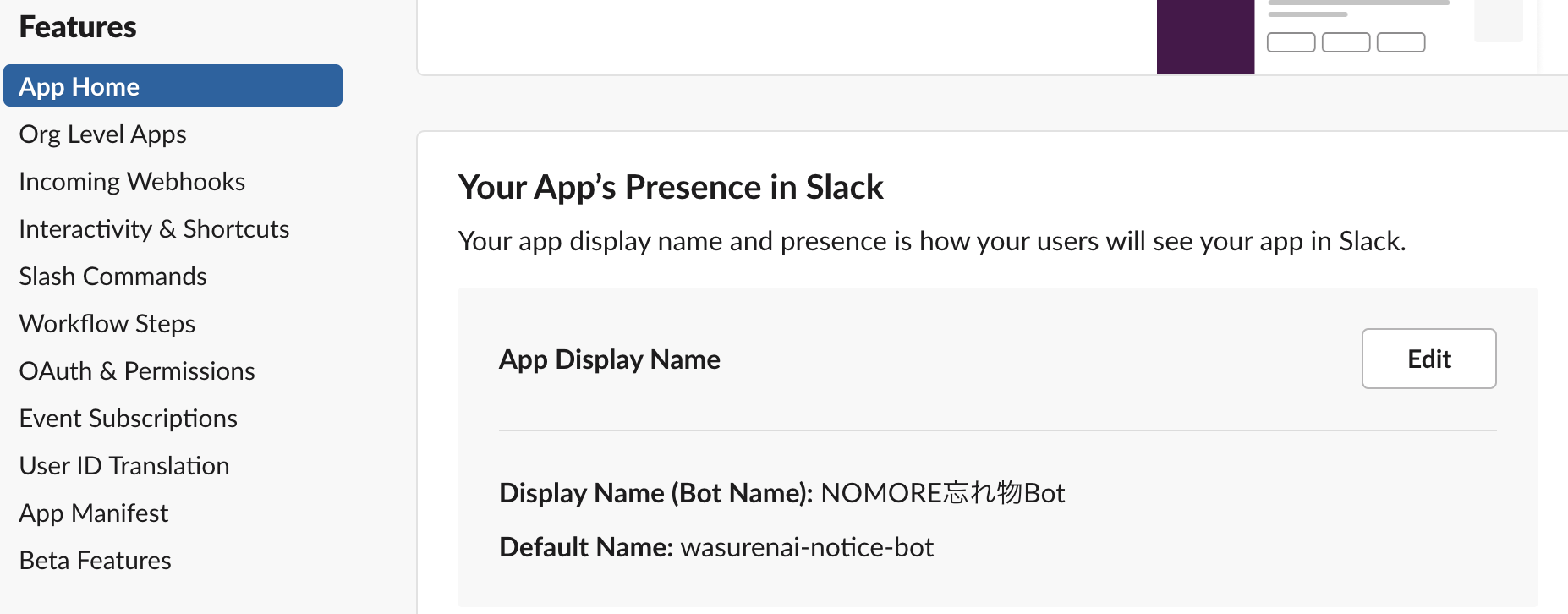Image resolution: width=1568 pixels, height=614 pixels.
Task: Click the wasurenai-notice-bot default name
Action: pyautogui.click(x=807, y=547)
